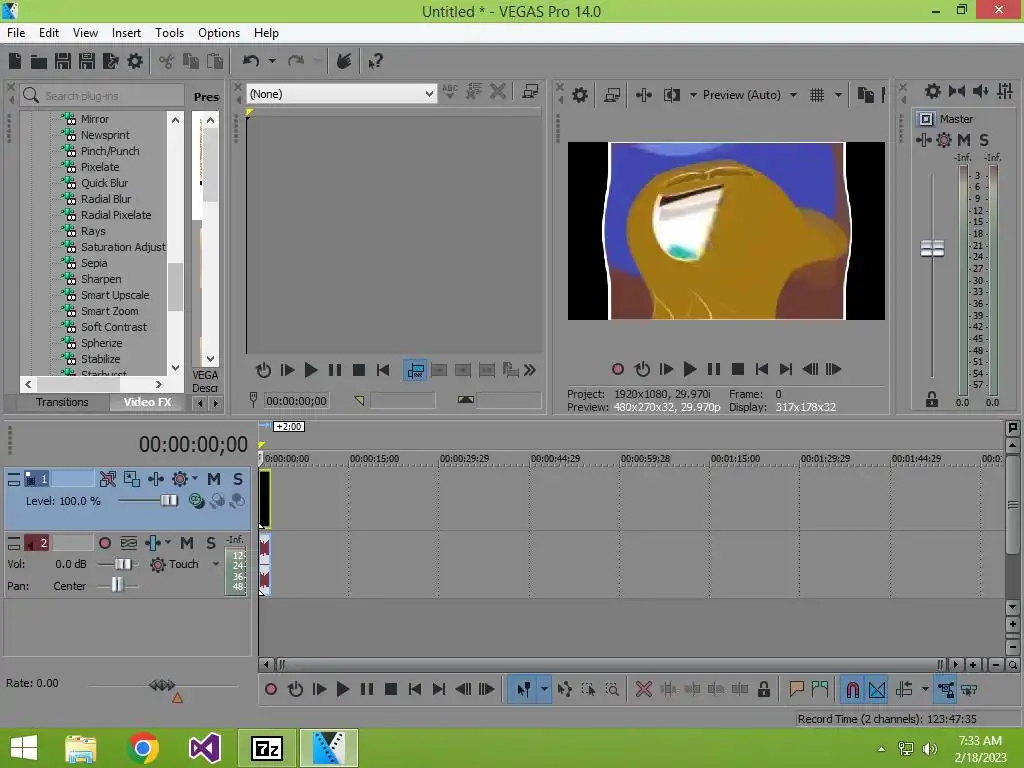This screenshot has height=768, width=1024.
Task: Record with timeline transport record button
Action: pos(270,690)
